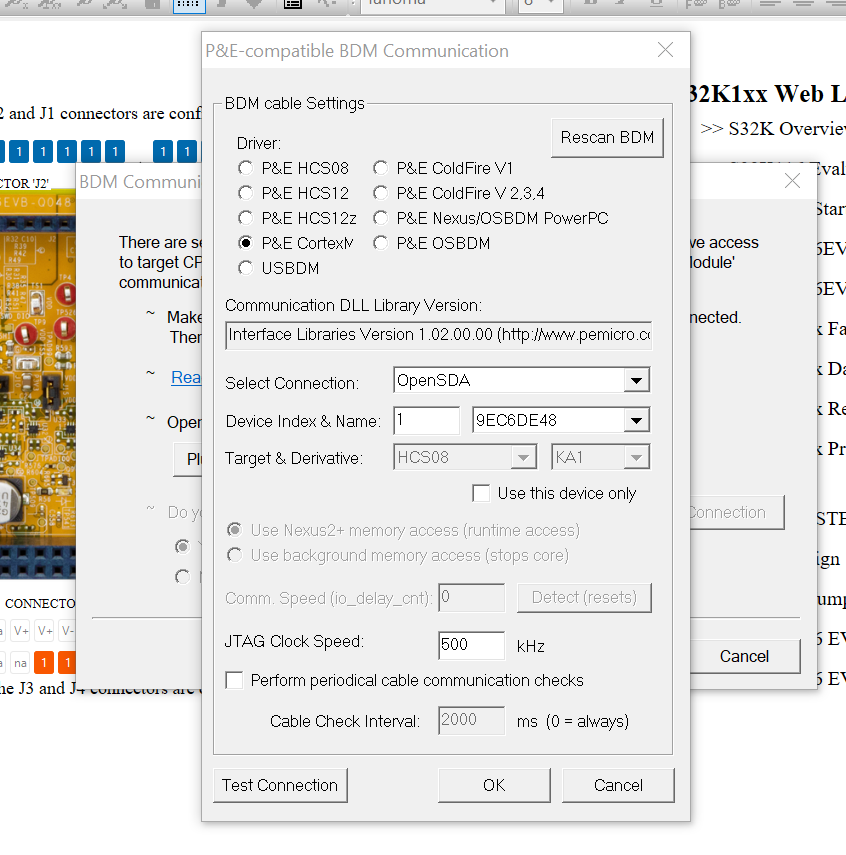Expand the device name 9EC6DE48 dropdown

coord(636,420)
